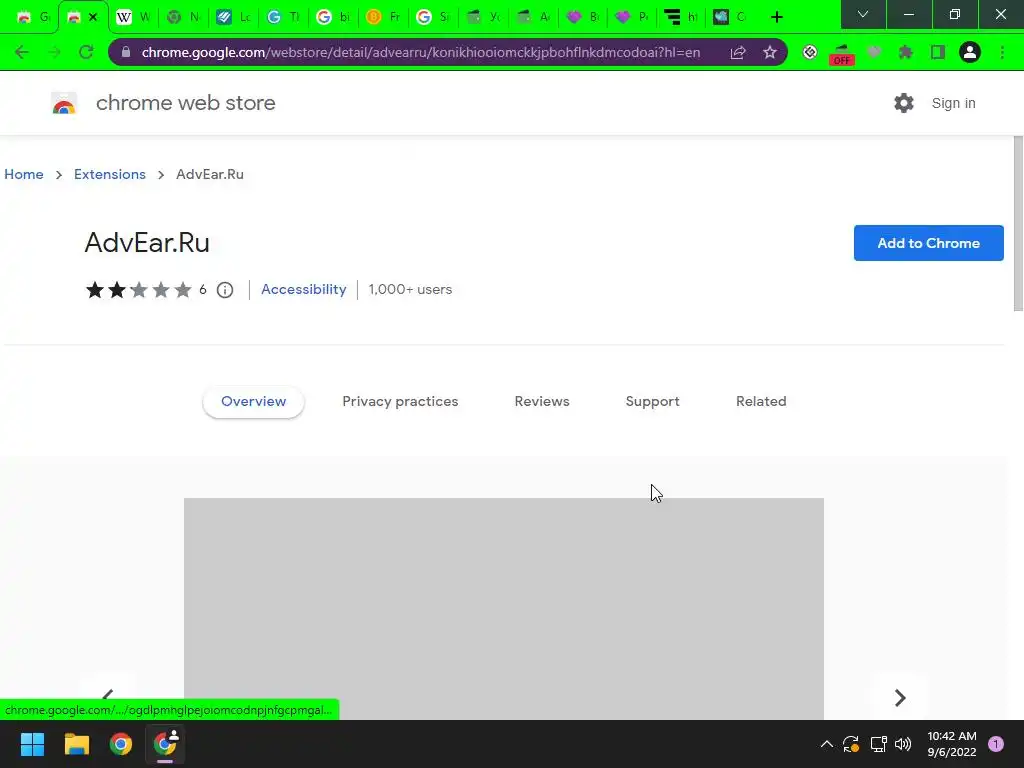Open Chrome three-dot menu
1024x768 pixels.
click(1002, 52)
